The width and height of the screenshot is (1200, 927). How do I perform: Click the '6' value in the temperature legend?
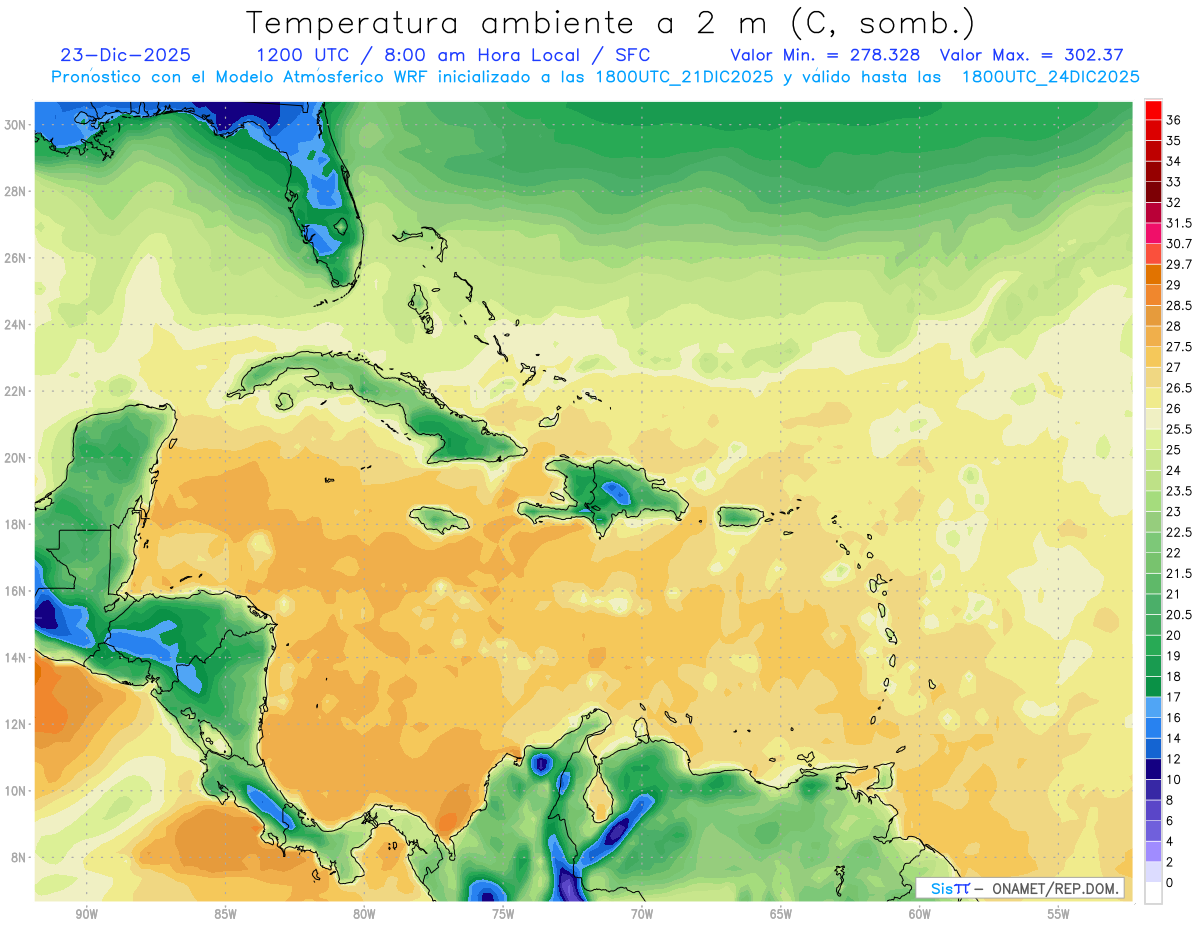[x=1170, y=820]
